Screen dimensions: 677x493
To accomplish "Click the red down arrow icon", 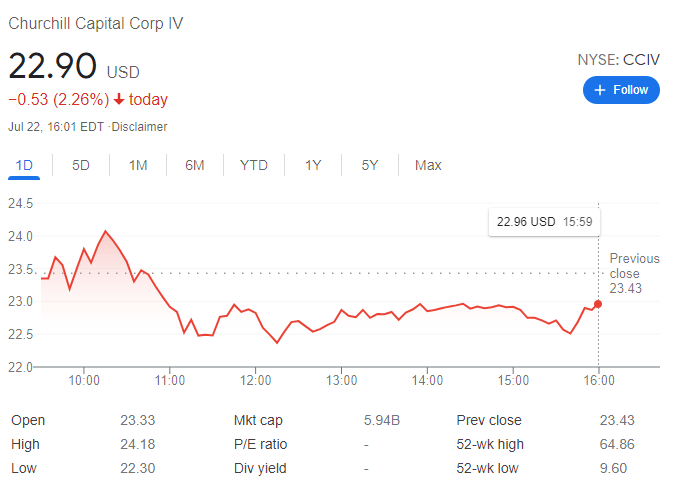I will 118,99.
